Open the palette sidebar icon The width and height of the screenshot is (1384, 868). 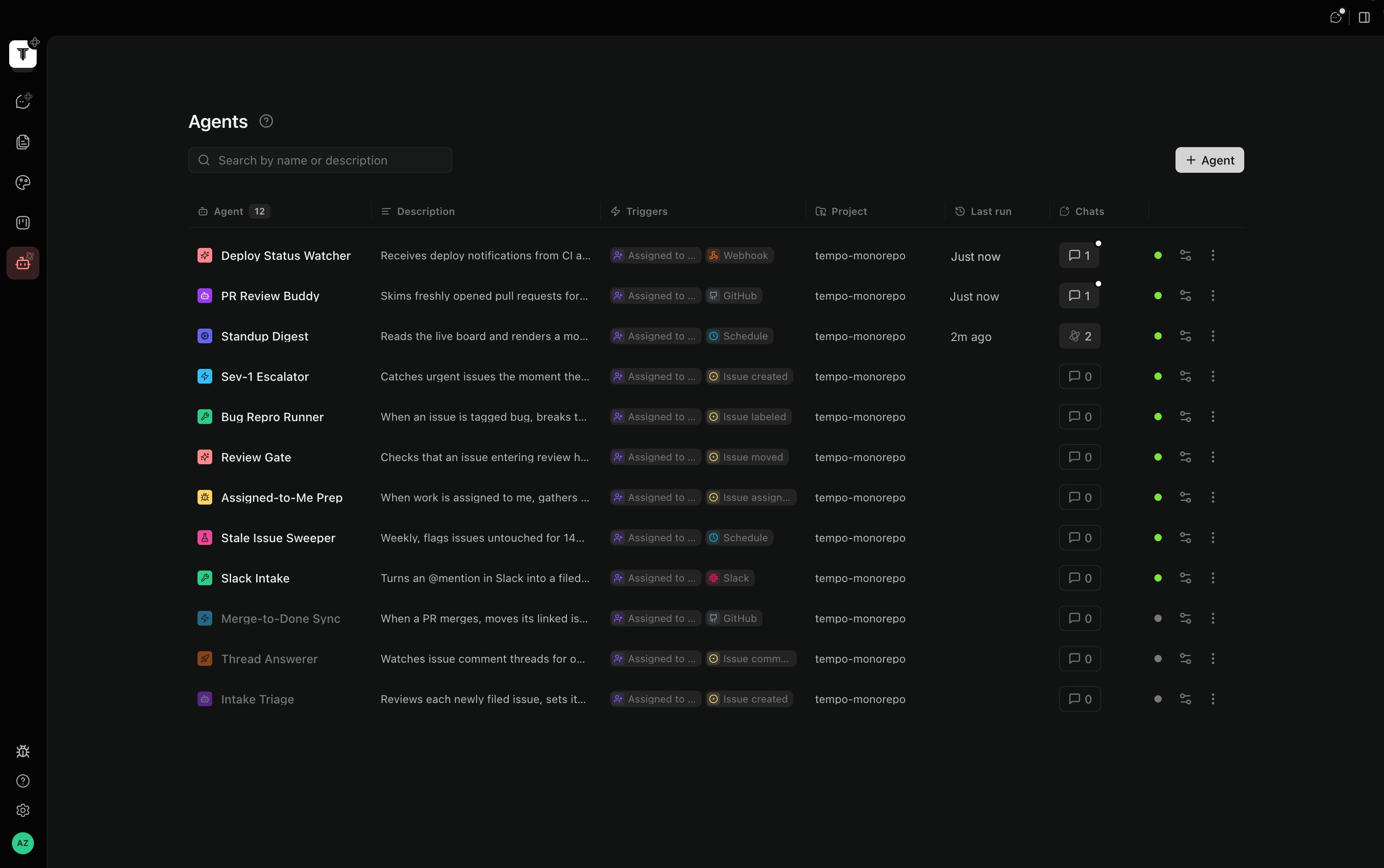[x=23, y=182]
